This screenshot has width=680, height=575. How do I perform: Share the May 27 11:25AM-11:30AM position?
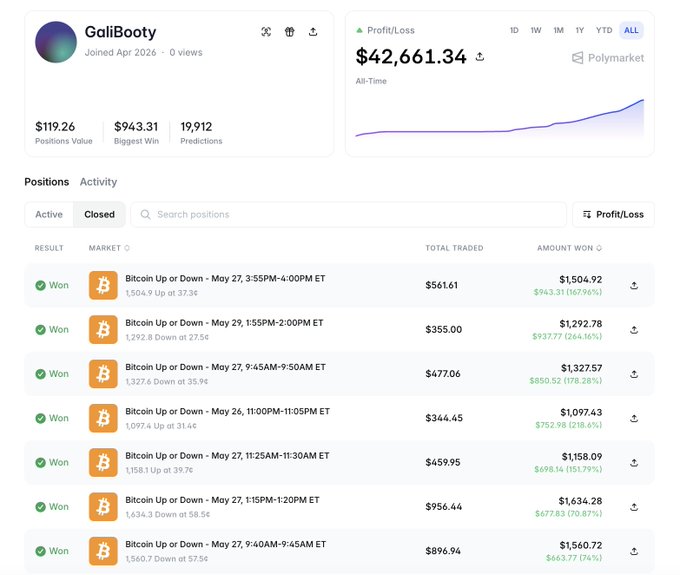coord(634,462)
